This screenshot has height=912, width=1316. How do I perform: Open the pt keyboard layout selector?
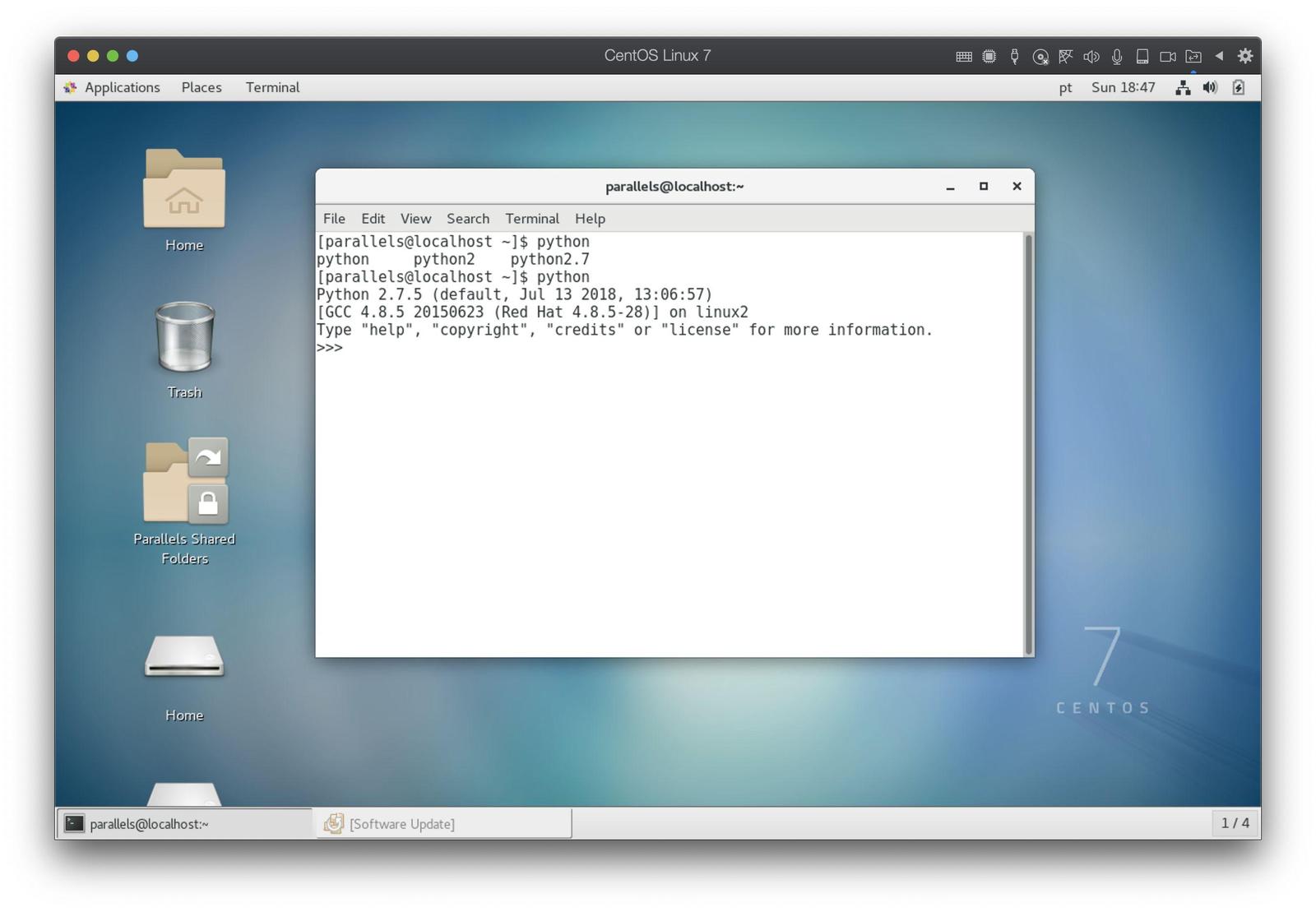pyautogui.click(x=1065, y=88)
